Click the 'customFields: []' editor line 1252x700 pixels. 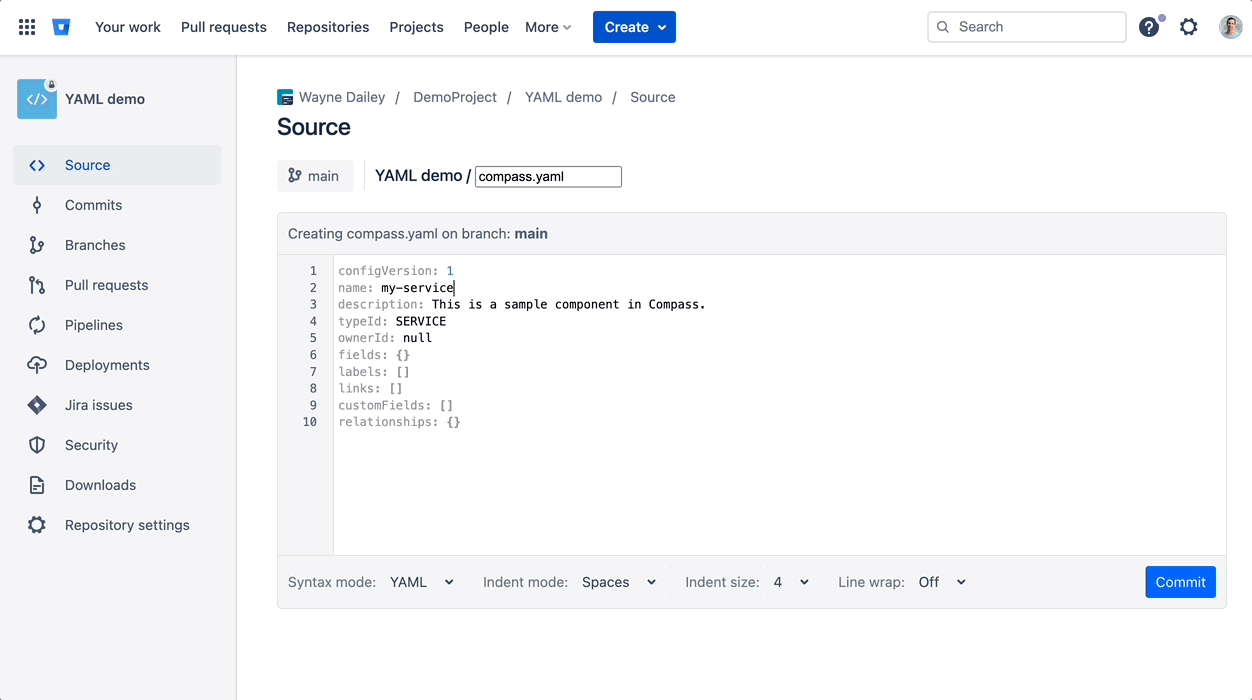pos(396,405)
